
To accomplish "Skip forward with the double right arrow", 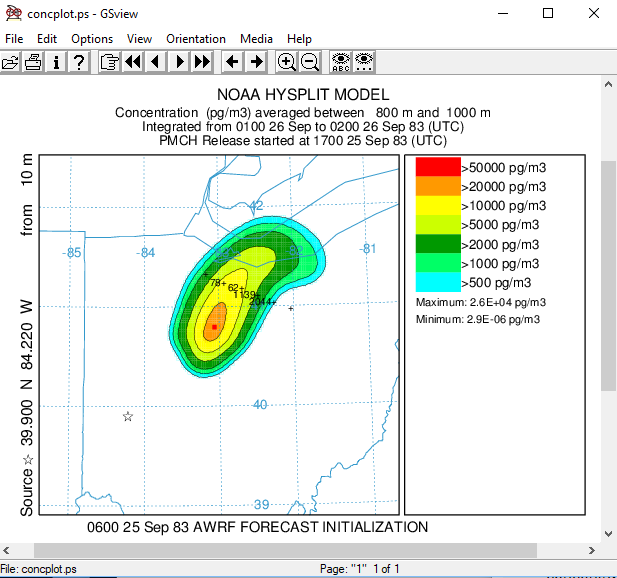I will pos(201,62).
